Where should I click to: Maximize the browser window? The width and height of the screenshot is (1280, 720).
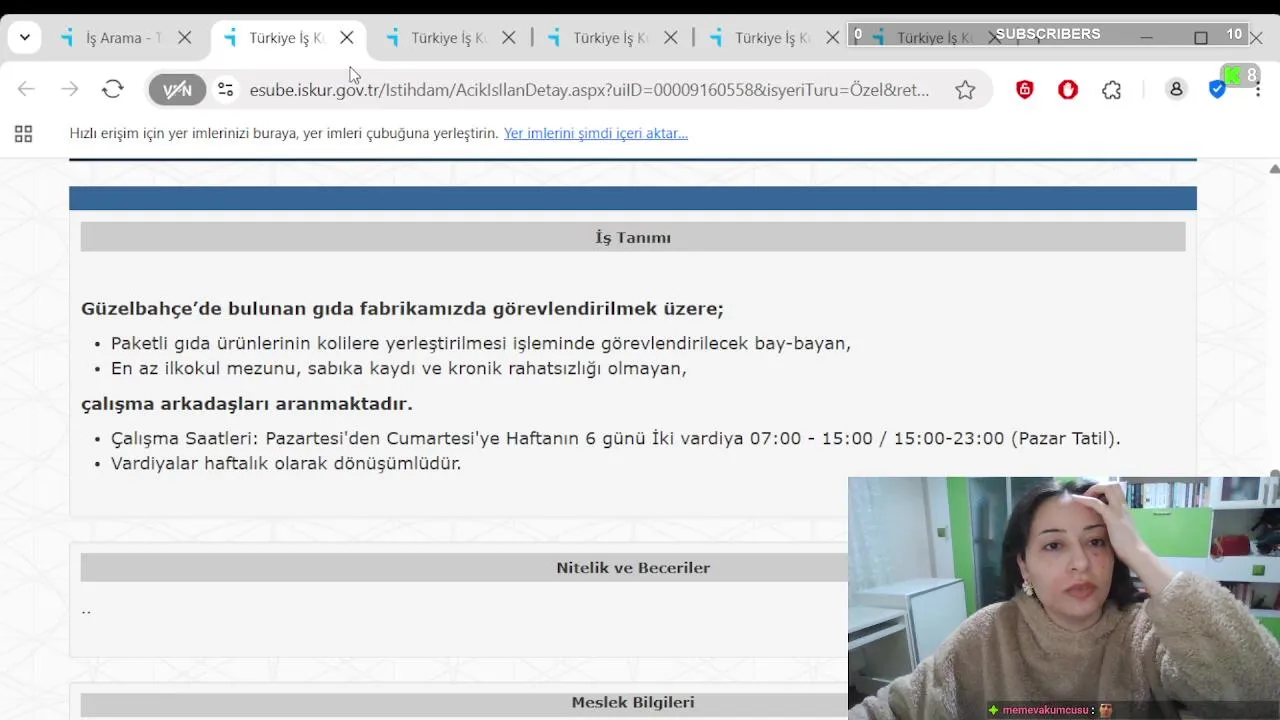coord(1201,37)
